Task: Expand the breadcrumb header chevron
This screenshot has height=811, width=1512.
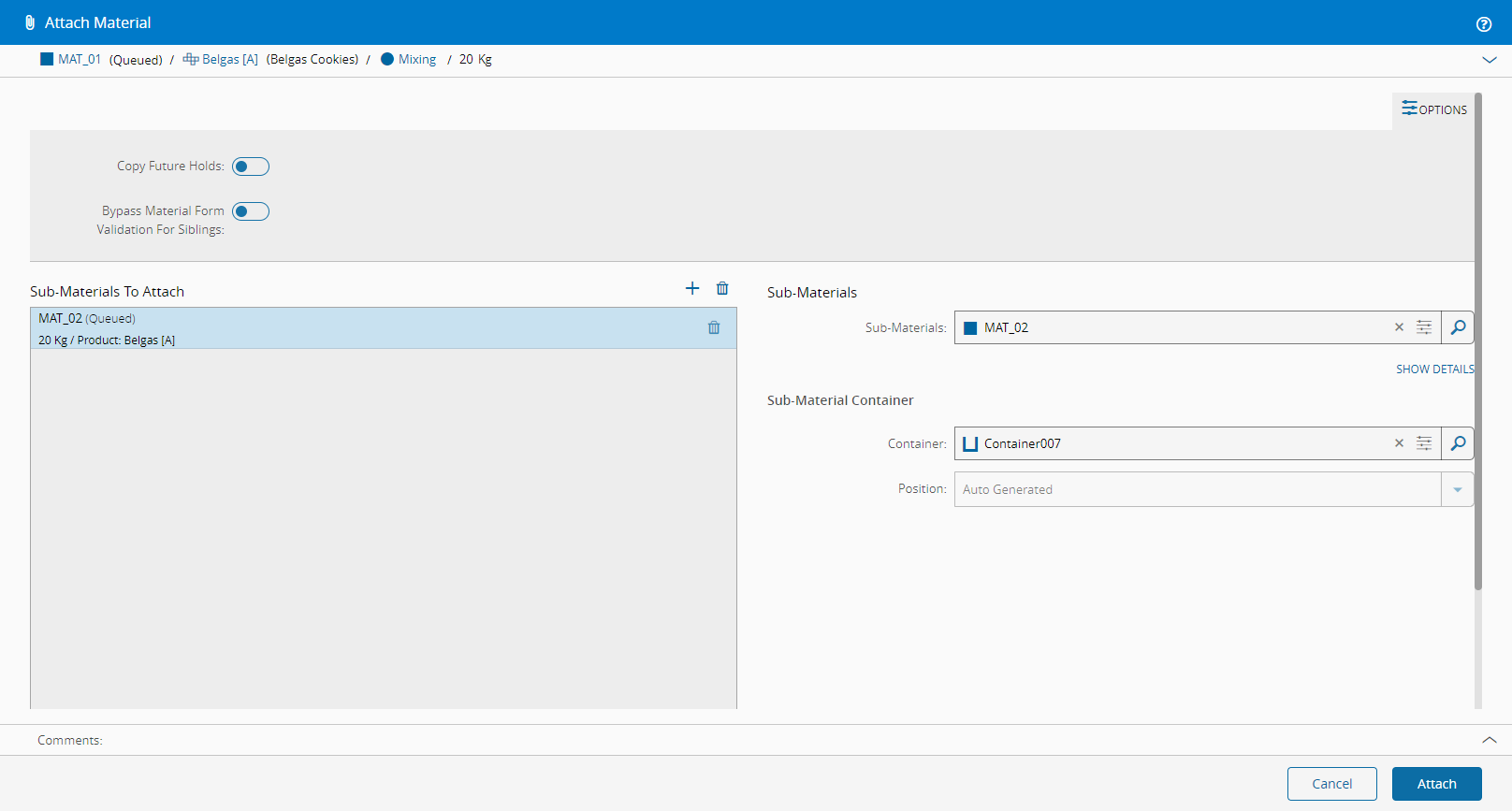Action: 1490,60
